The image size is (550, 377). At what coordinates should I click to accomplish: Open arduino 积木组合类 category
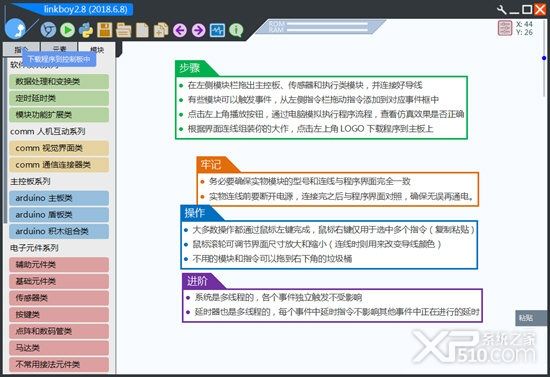click(59, 231)
